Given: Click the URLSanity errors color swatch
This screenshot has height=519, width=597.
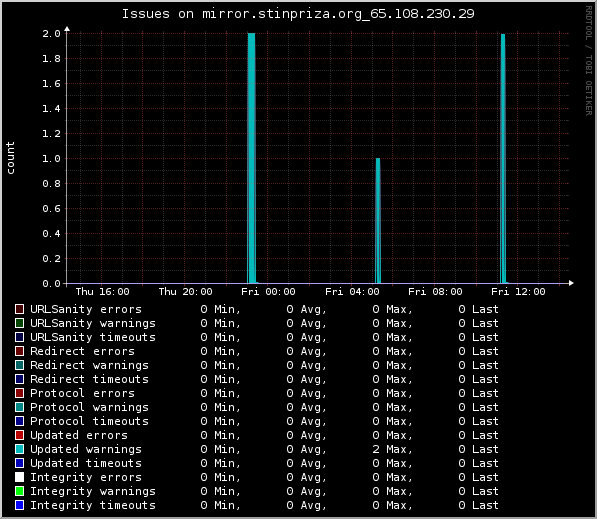Looking at the screenshot, I should coord(19,309).
